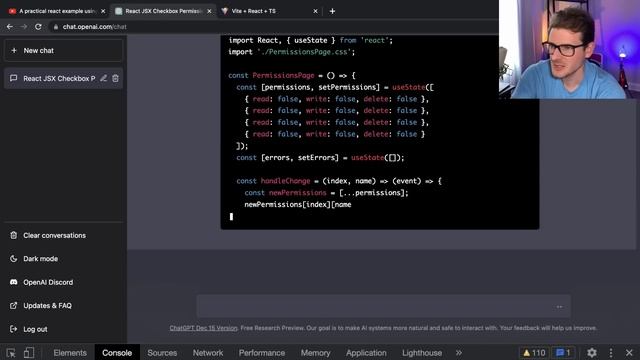Click the Updates & FAQ external-link icon
640x360 pixels.
[x=13, y=306]
